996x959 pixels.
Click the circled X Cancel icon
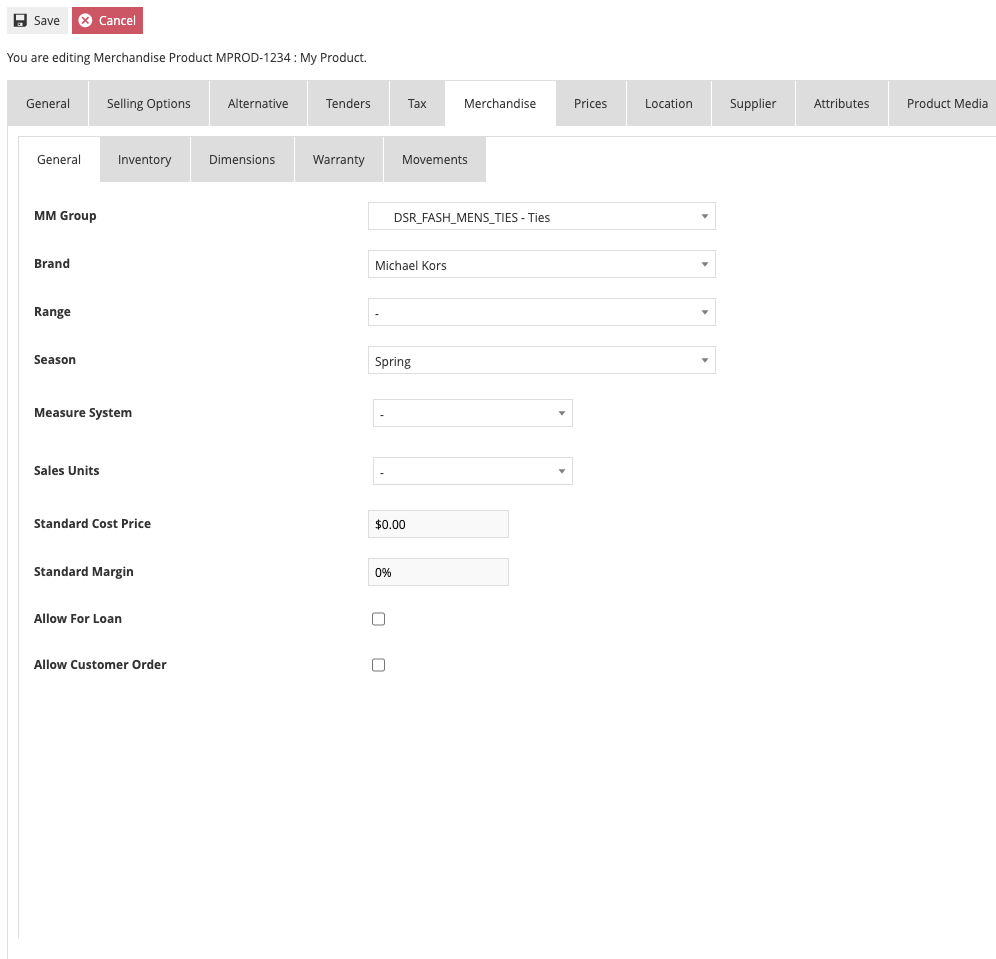click(x=85, y=20)
